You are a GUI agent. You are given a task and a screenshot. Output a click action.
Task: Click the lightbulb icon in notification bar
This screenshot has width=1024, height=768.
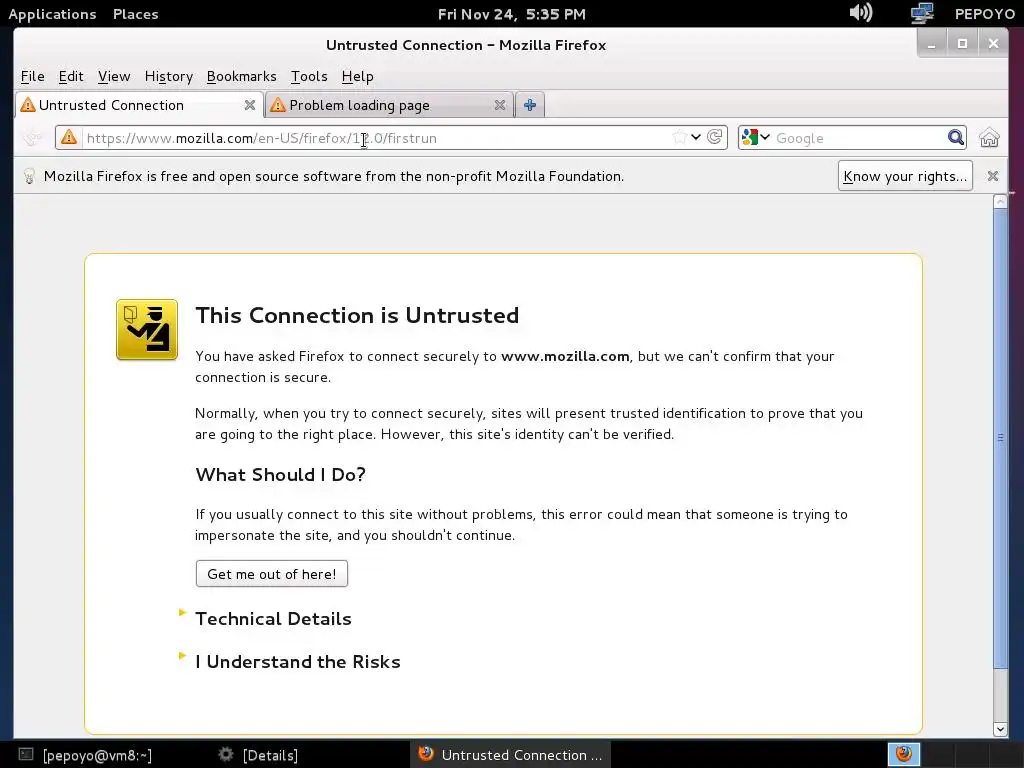tap(29, 176)
